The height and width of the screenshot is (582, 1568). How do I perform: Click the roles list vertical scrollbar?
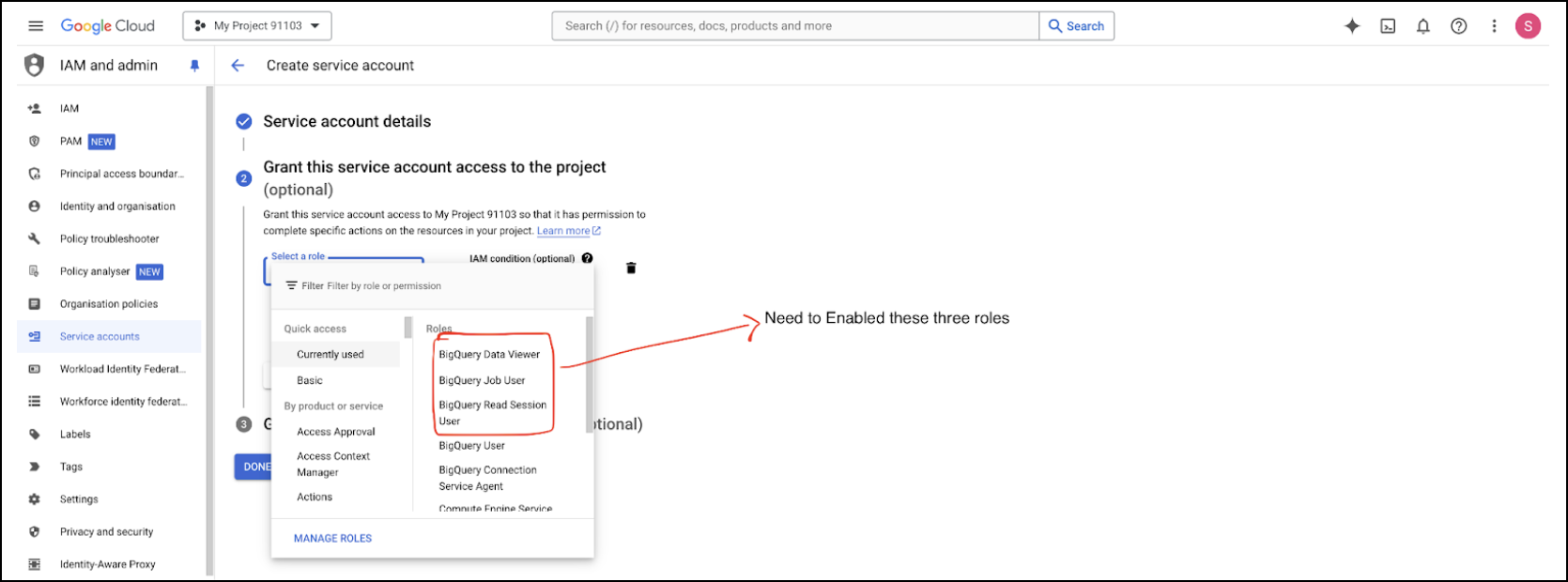click(590, 375)
